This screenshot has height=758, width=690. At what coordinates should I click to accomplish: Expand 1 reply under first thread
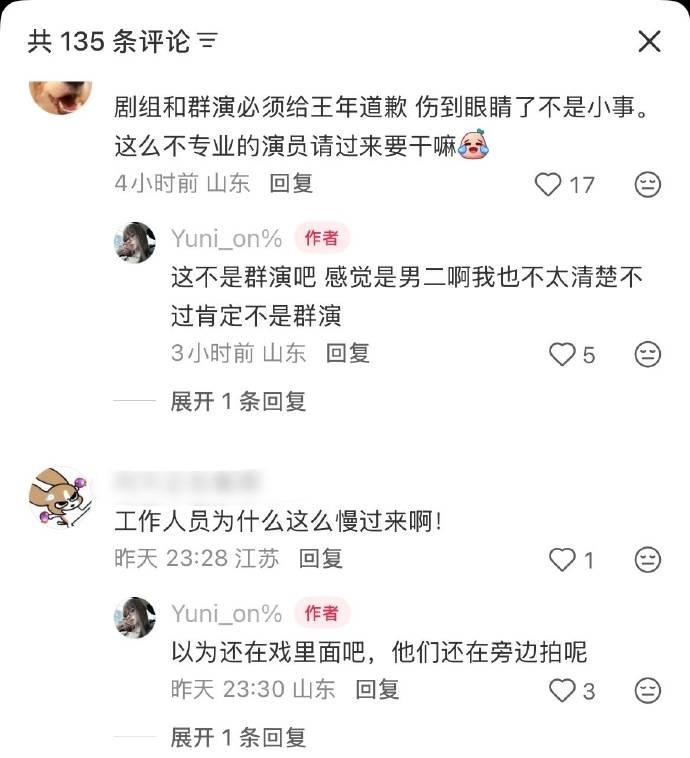(x=238, y=401)
